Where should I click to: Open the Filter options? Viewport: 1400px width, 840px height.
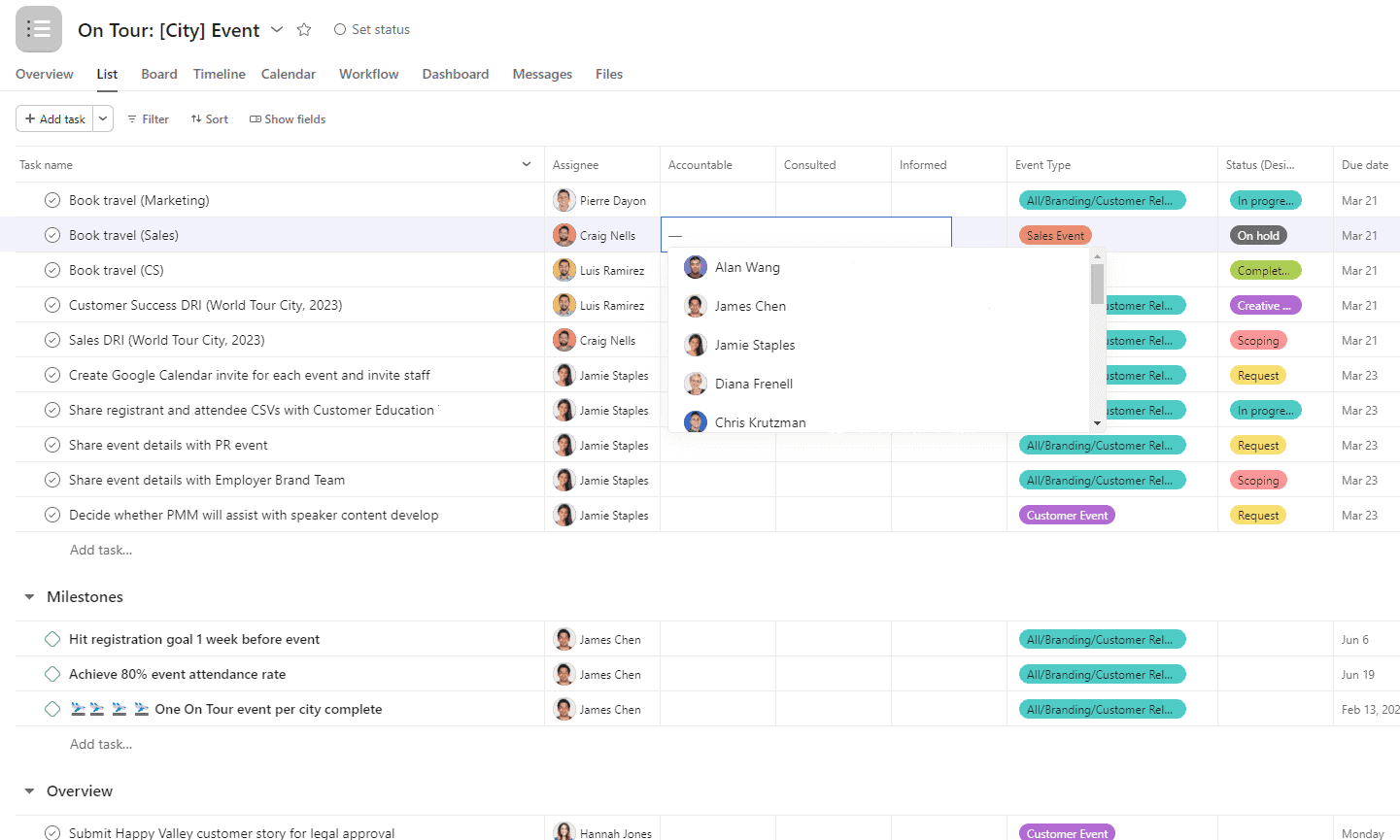click(x=148, y=119)
